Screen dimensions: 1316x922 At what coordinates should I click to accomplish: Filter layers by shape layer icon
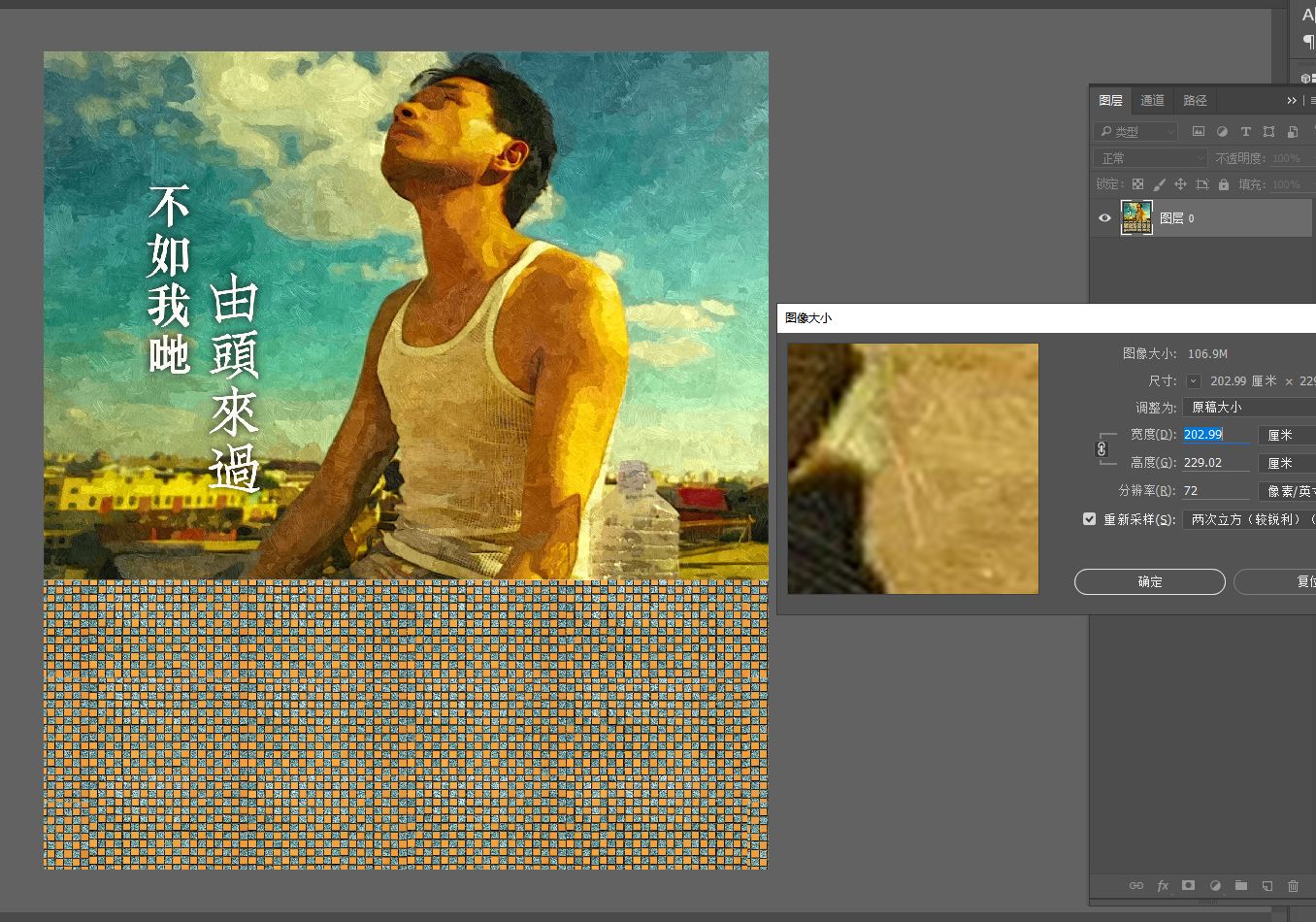[1268, 131]
